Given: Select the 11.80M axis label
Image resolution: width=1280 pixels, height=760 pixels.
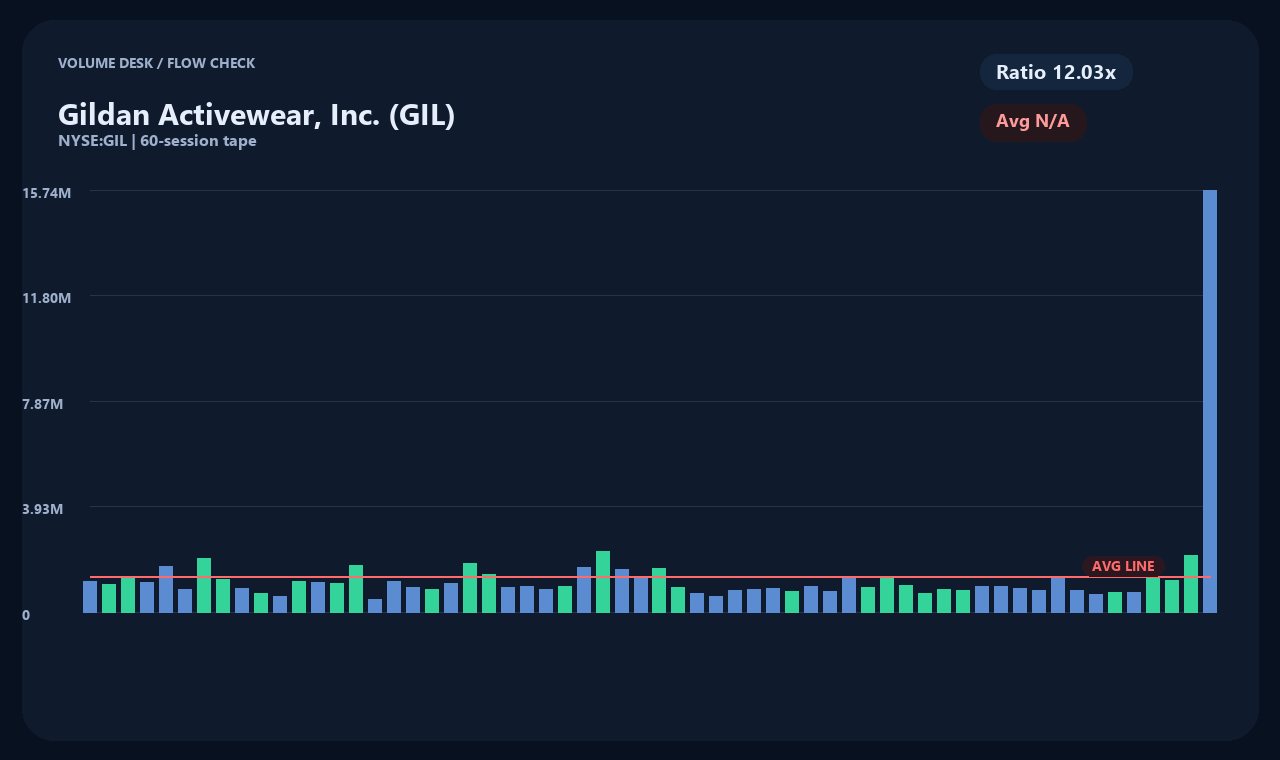Looking at the screenshot, I should pyautogui.click(x=47, y=298).
